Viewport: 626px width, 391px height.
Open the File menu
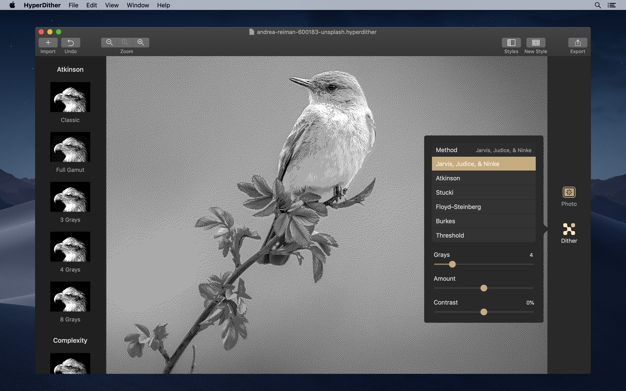(x=73, y=5)
